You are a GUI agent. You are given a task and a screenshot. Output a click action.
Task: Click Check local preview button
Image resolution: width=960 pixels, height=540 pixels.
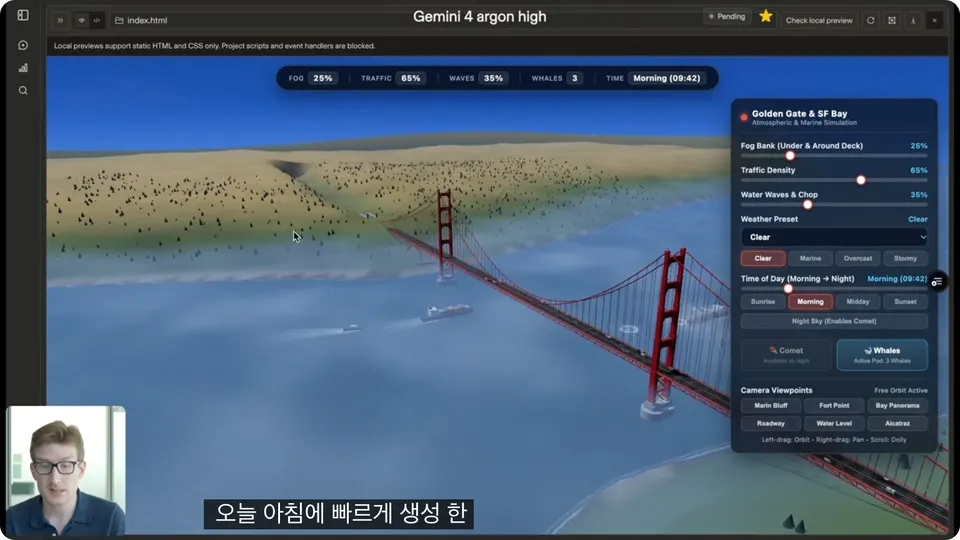pos(819,20)
